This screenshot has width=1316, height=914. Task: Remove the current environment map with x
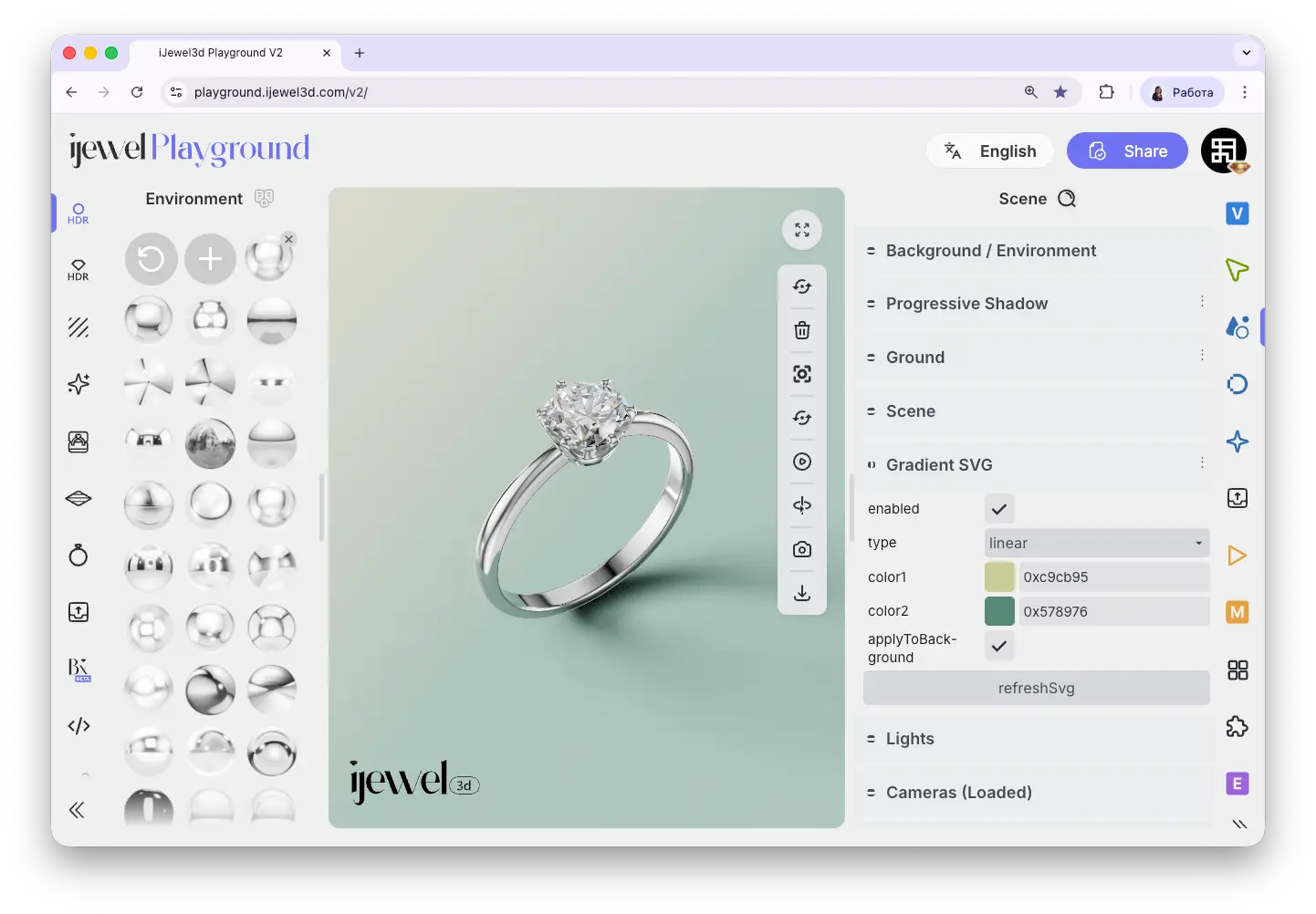click(x=288, y=239)
